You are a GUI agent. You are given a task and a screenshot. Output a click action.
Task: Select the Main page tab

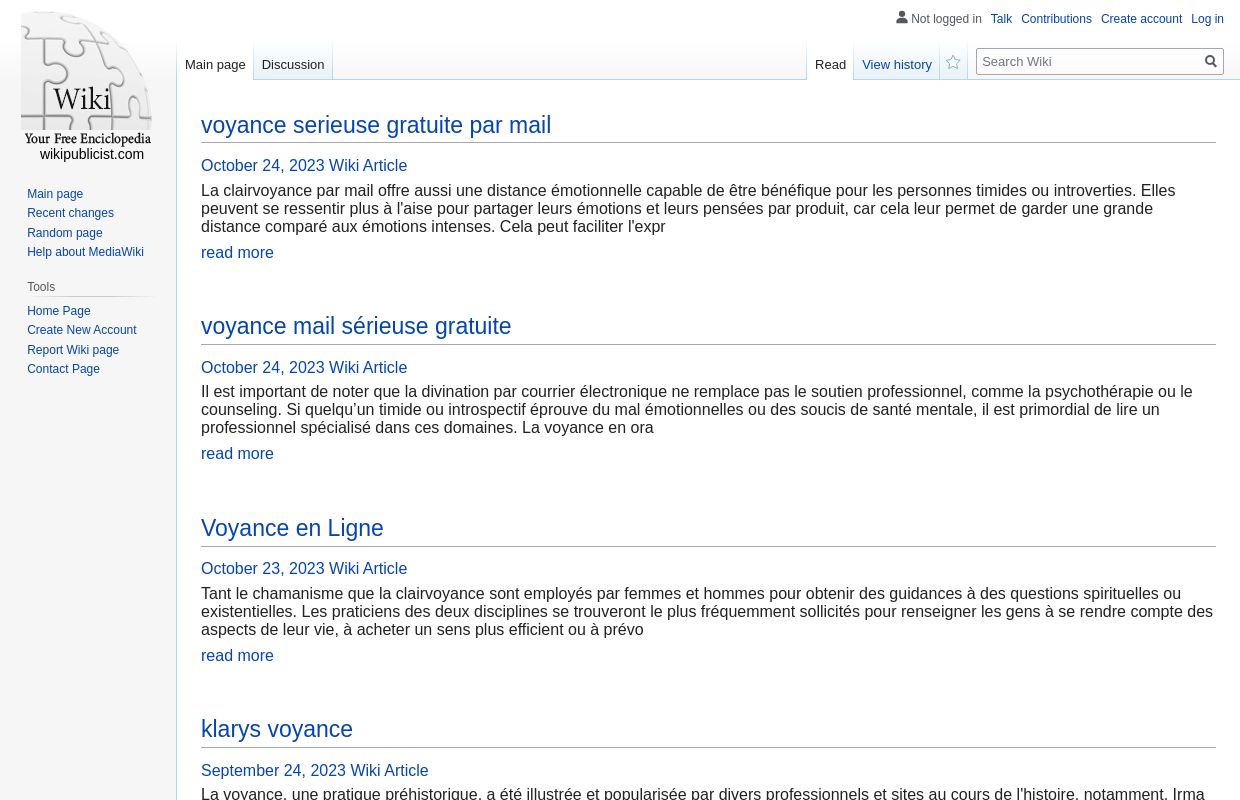[x=215, y=64]
